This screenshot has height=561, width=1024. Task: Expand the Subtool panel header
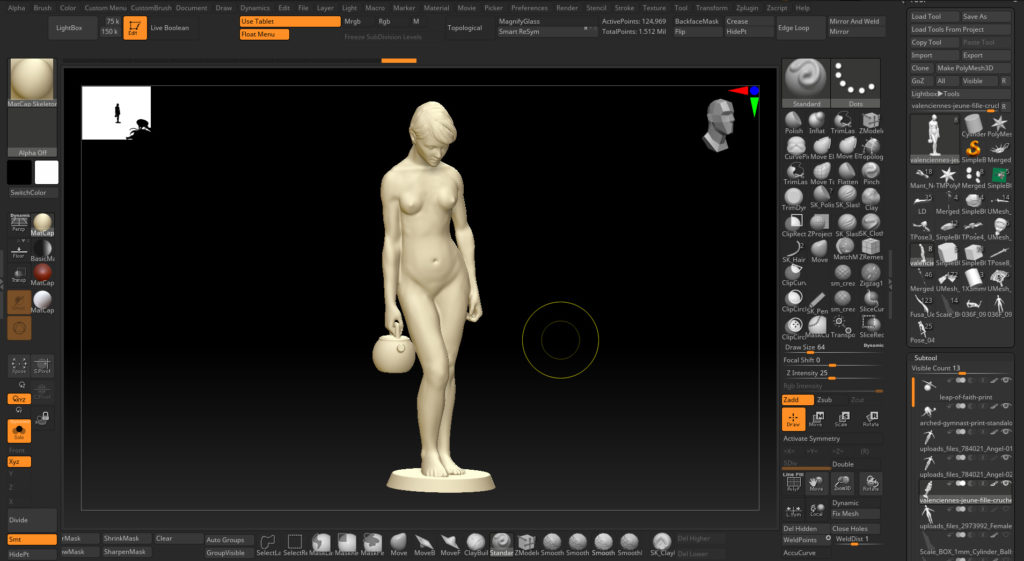coord(924,357)
